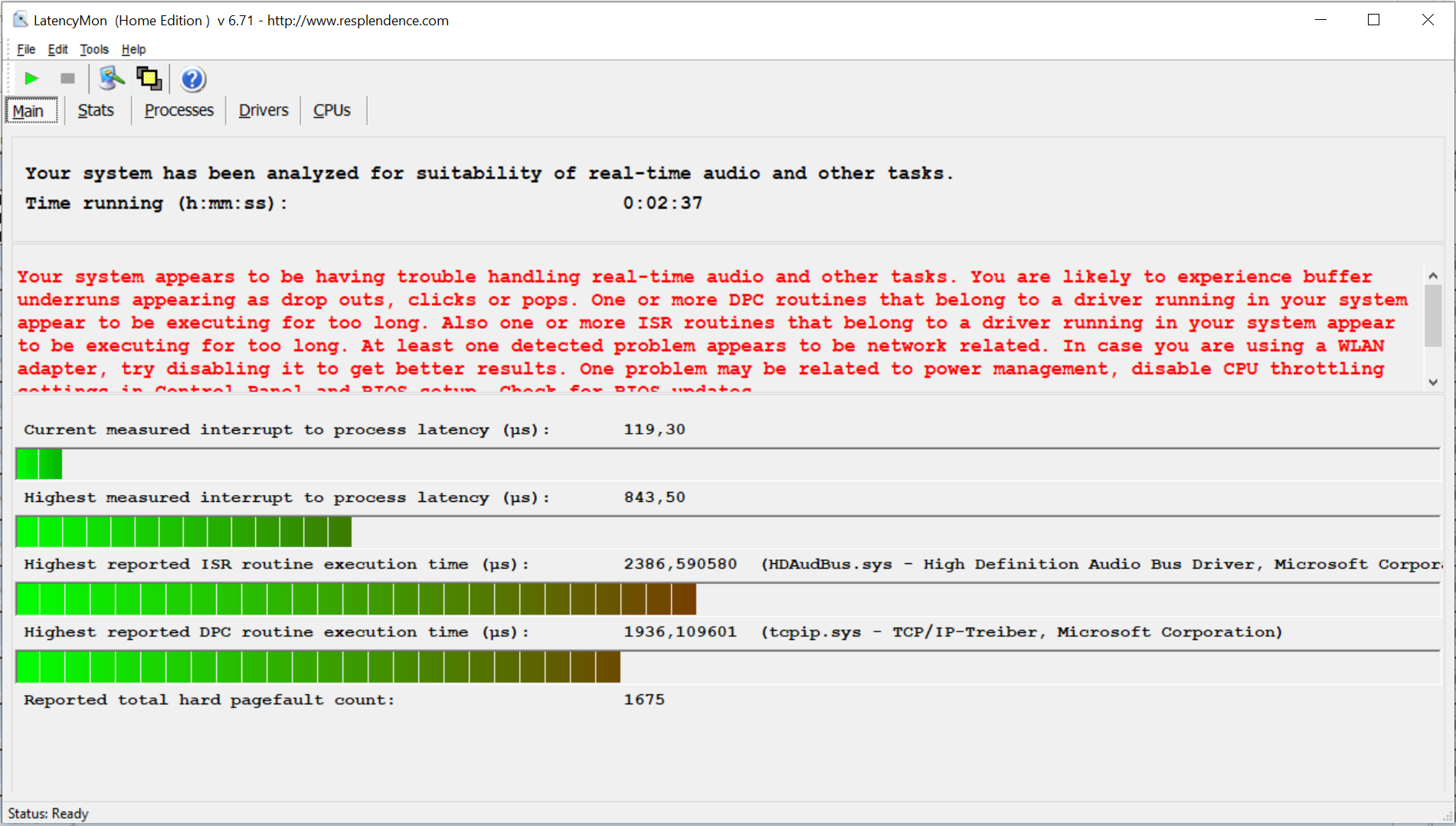
Task: Click the DPC execution time value 1936,109601
Action: [680, 632]
